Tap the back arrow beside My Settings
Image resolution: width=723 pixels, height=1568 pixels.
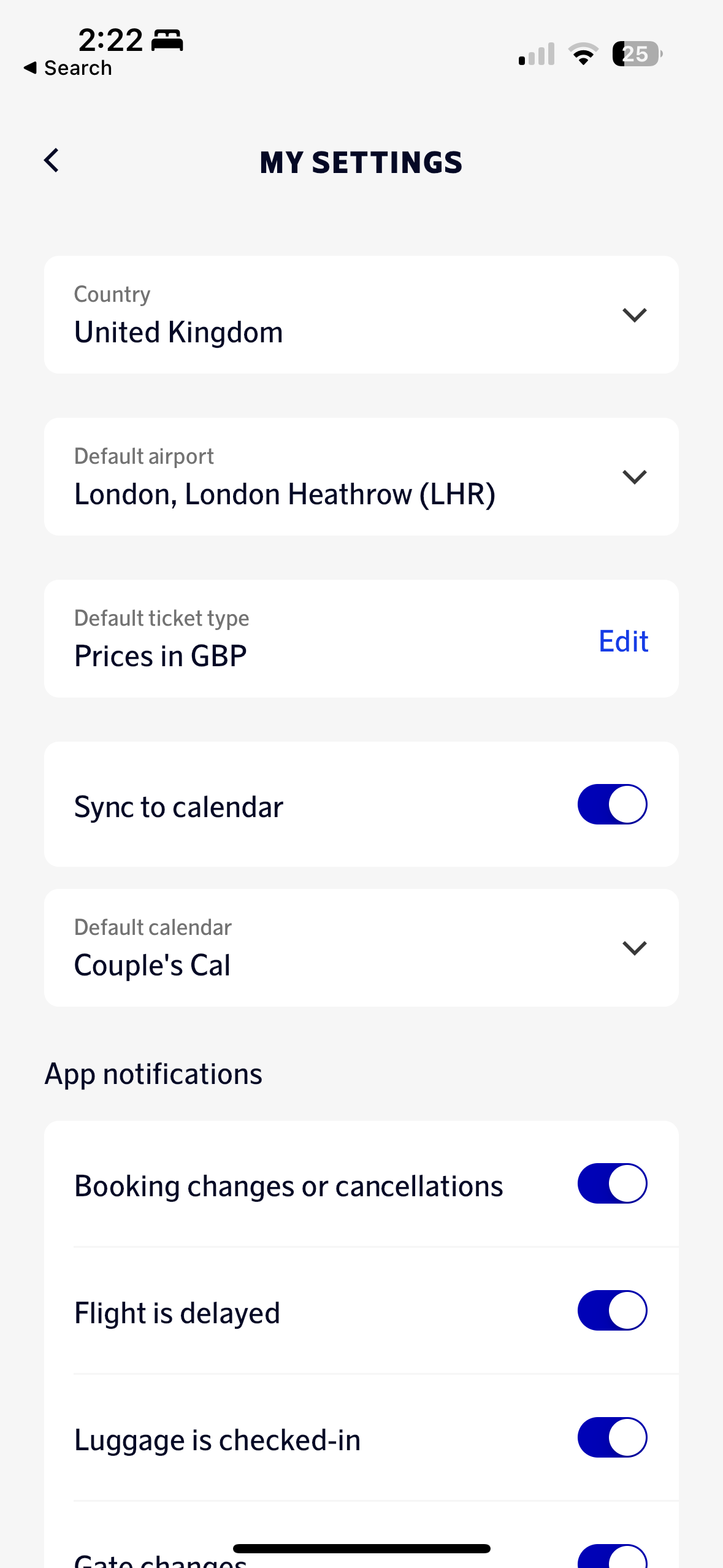(52, 161)
